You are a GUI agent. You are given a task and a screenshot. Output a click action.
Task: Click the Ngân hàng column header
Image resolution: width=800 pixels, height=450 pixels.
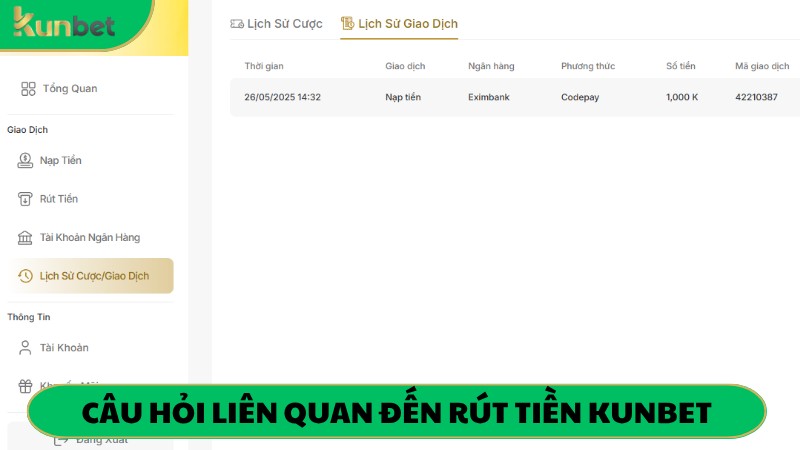click(491, 66)
